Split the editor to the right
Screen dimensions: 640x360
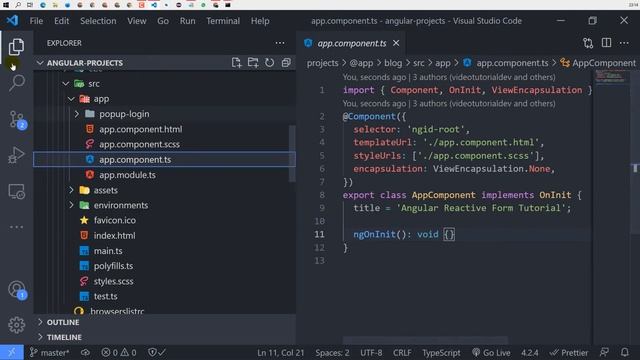[x=607, y=43]
